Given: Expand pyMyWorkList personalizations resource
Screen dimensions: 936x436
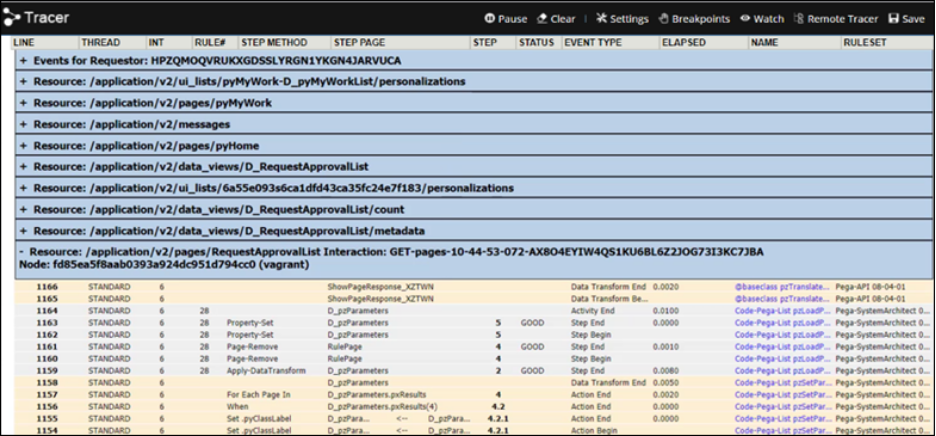Looking at the screenshot, I should pos(24,81).
